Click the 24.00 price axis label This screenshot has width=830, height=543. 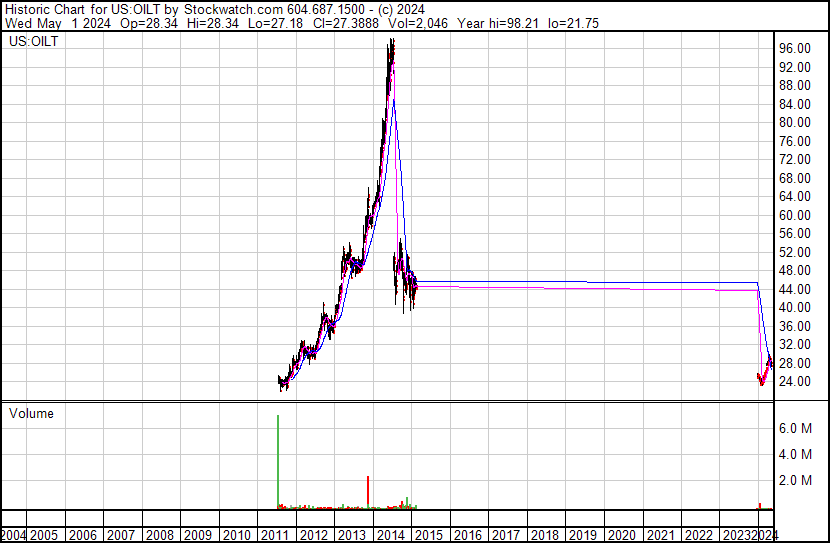click(x=795, y=382)
